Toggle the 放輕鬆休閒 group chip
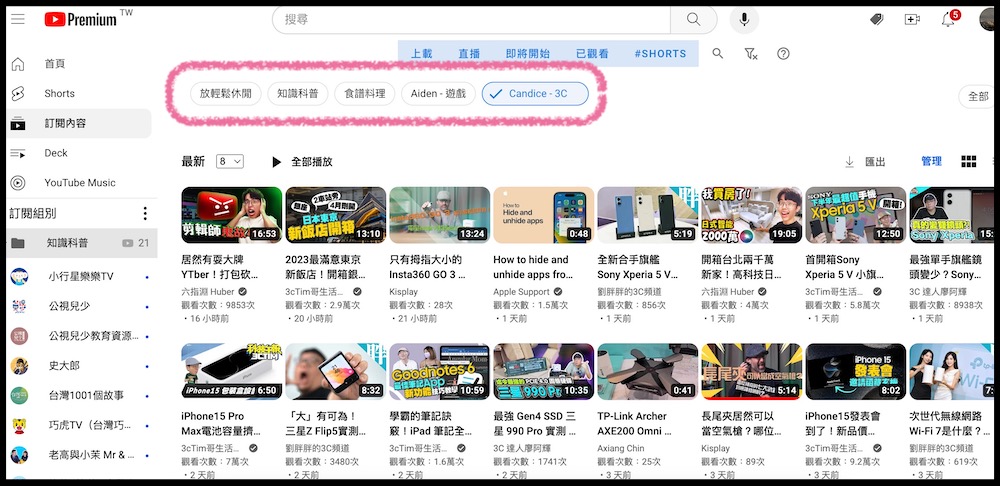 226,94
